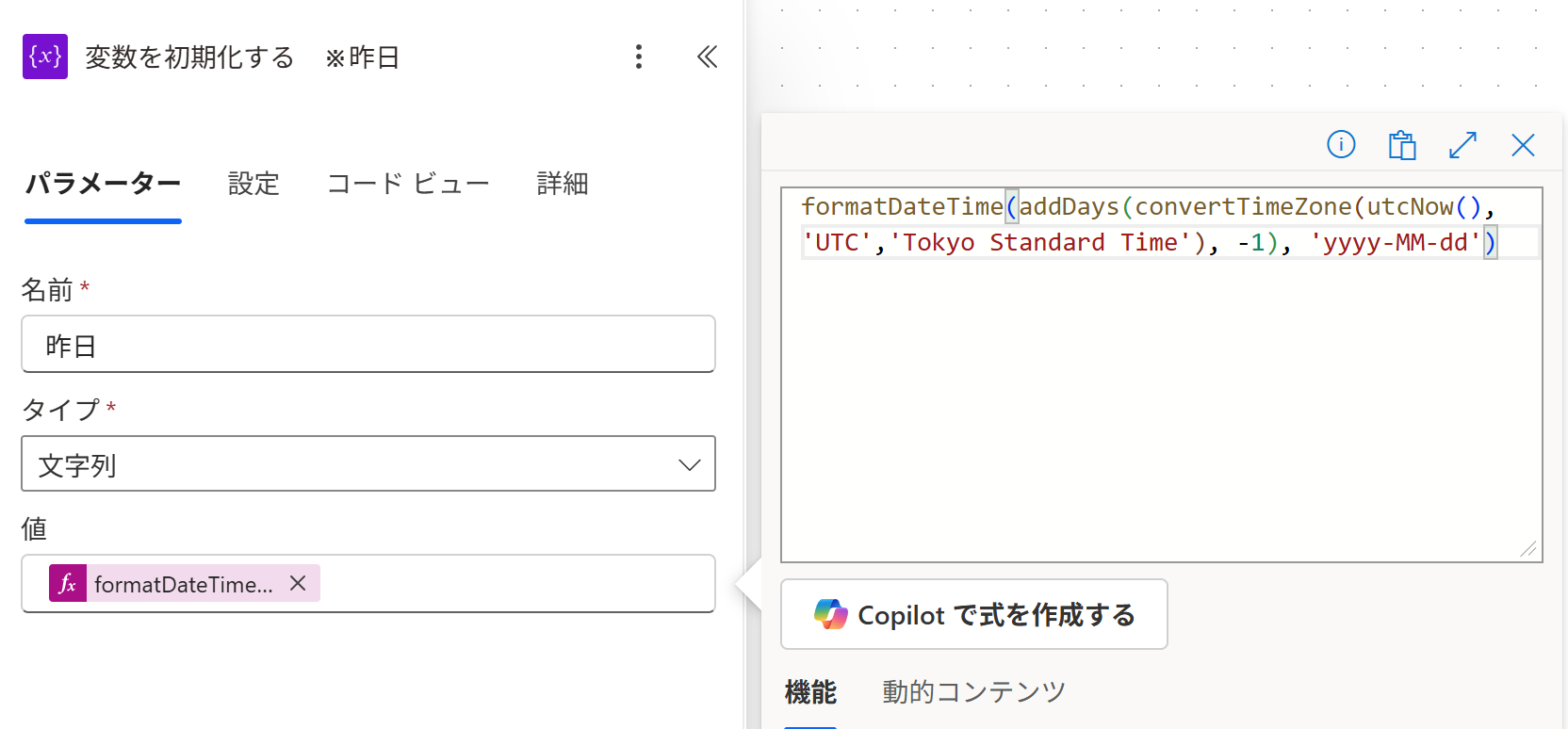Close the expression editor popup

point(1523,145)
